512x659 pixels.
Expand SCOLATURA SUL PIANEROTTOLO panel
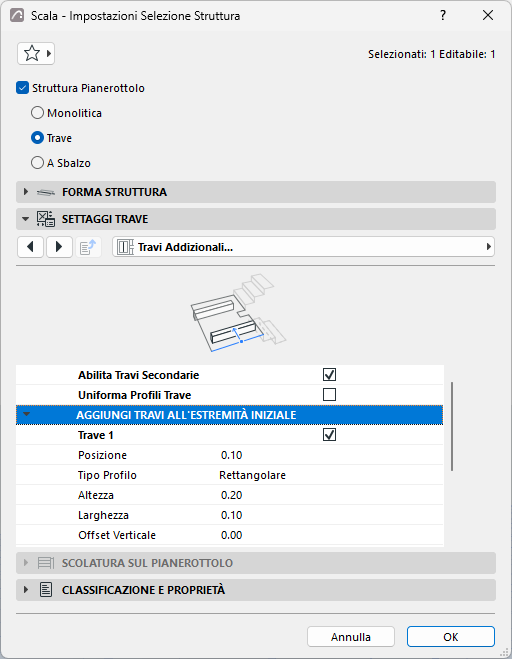tap(26, 563)
